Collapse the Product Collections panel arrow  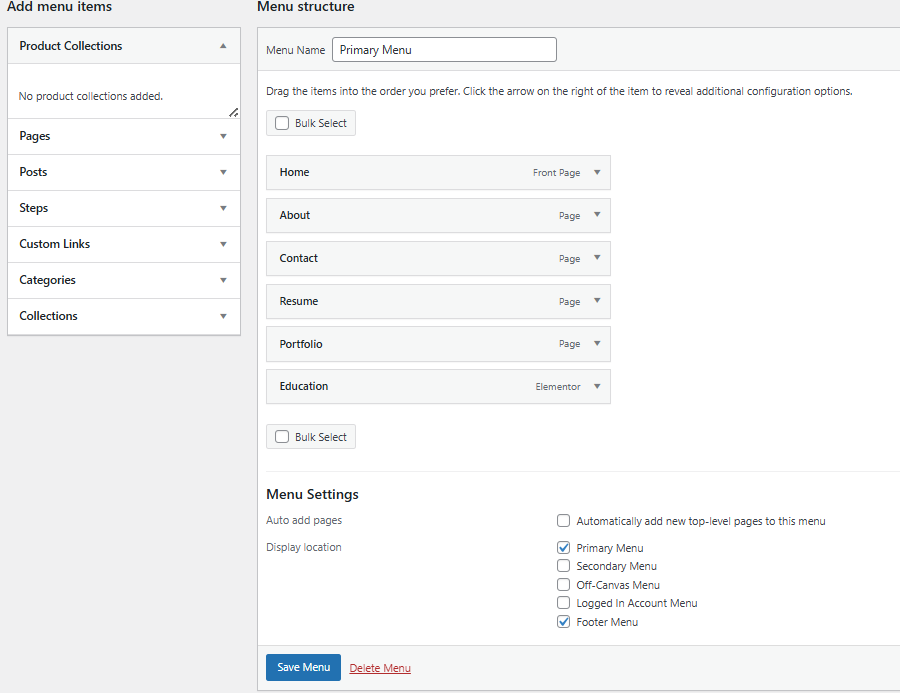point(223,46)
